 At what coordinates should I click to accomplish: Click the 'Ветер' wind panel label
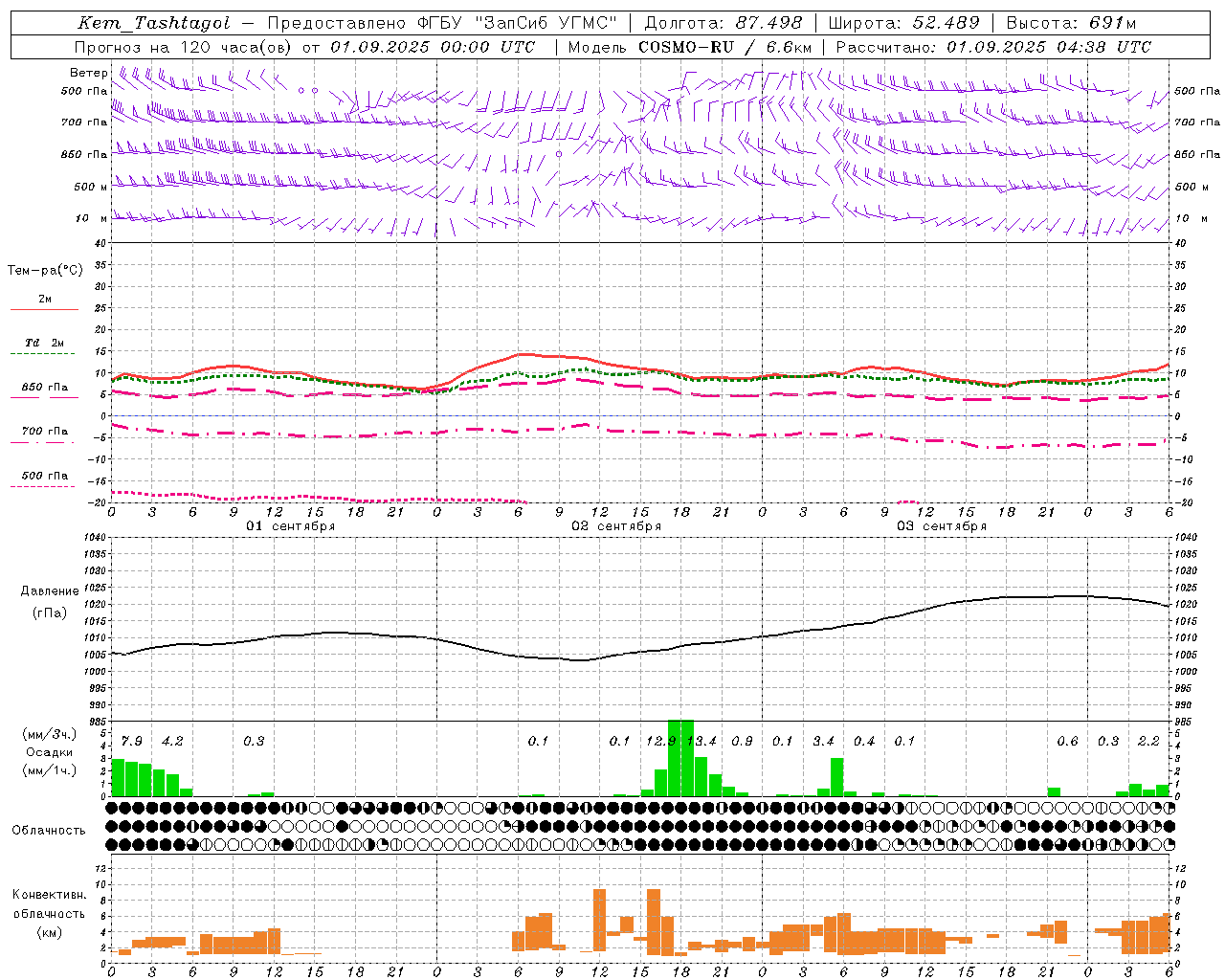click(88, 73)
